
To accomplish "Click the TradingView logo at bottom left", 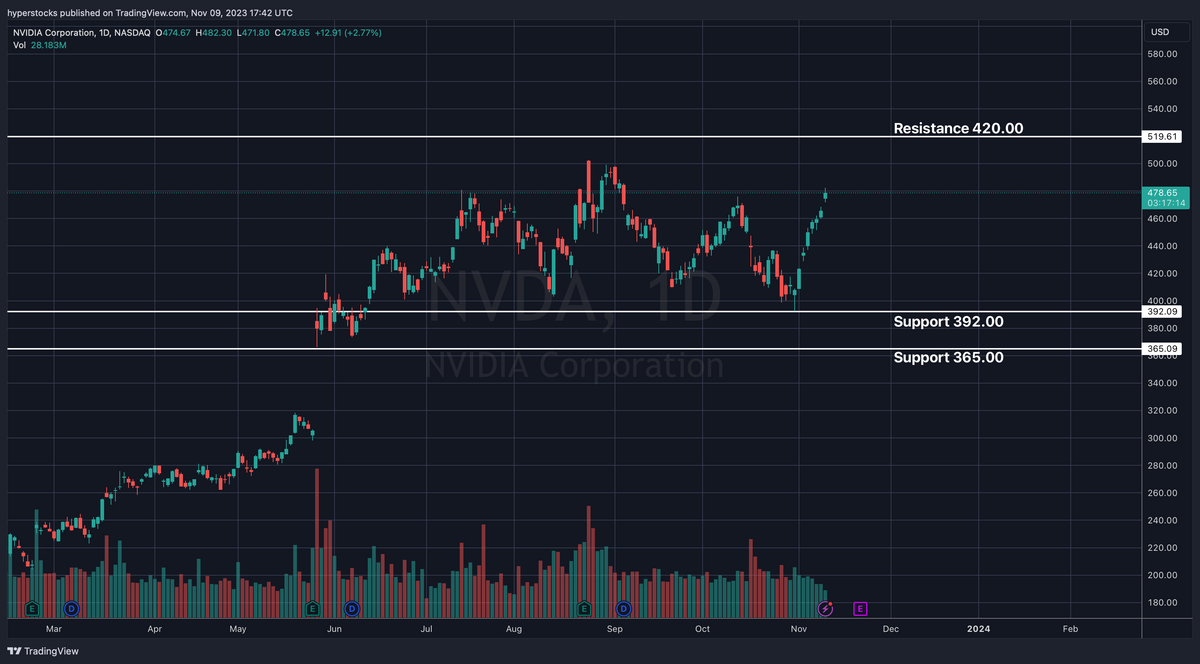I will (44, 651).
